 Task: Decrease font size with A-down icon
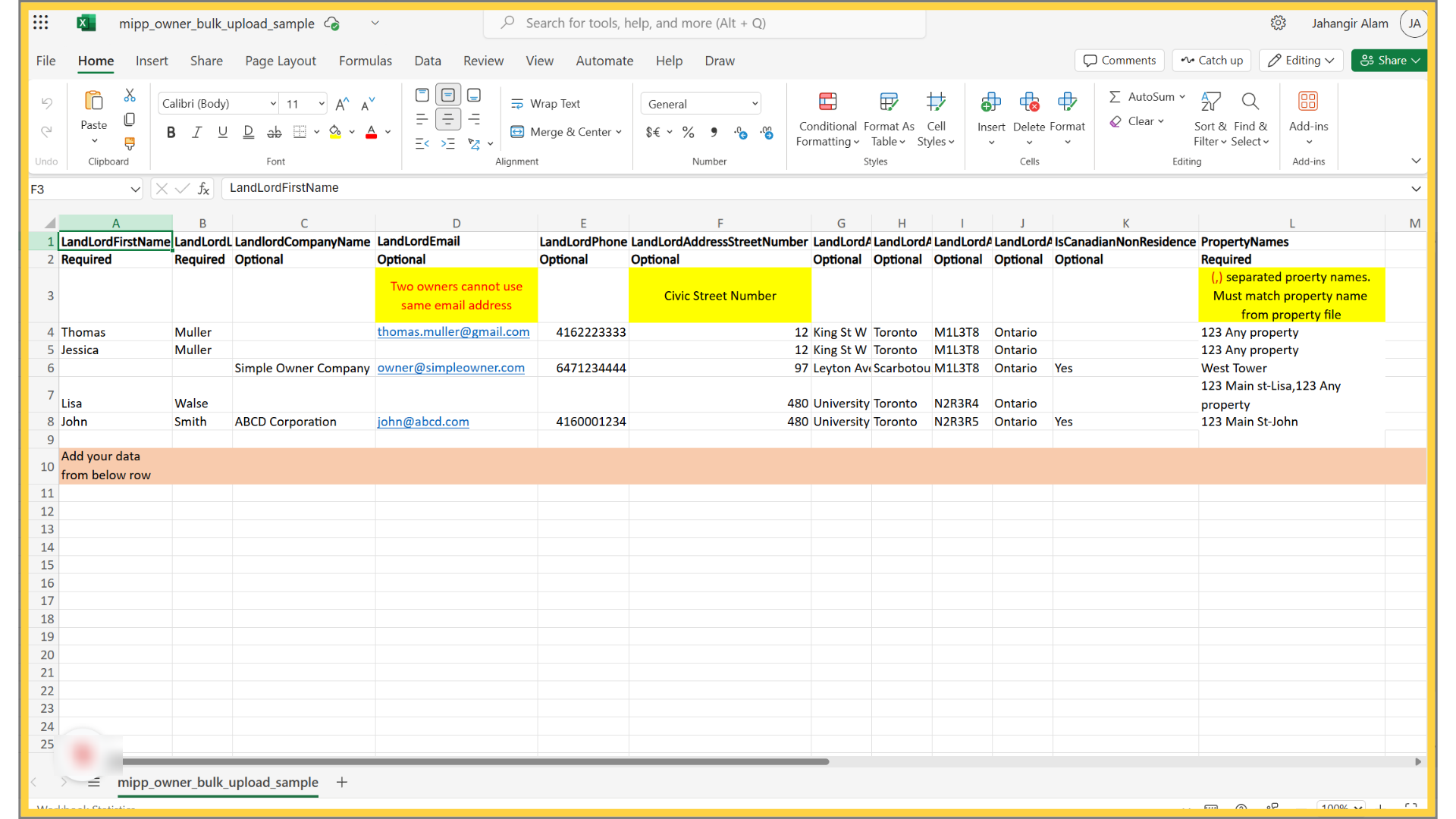click(369, 104)
